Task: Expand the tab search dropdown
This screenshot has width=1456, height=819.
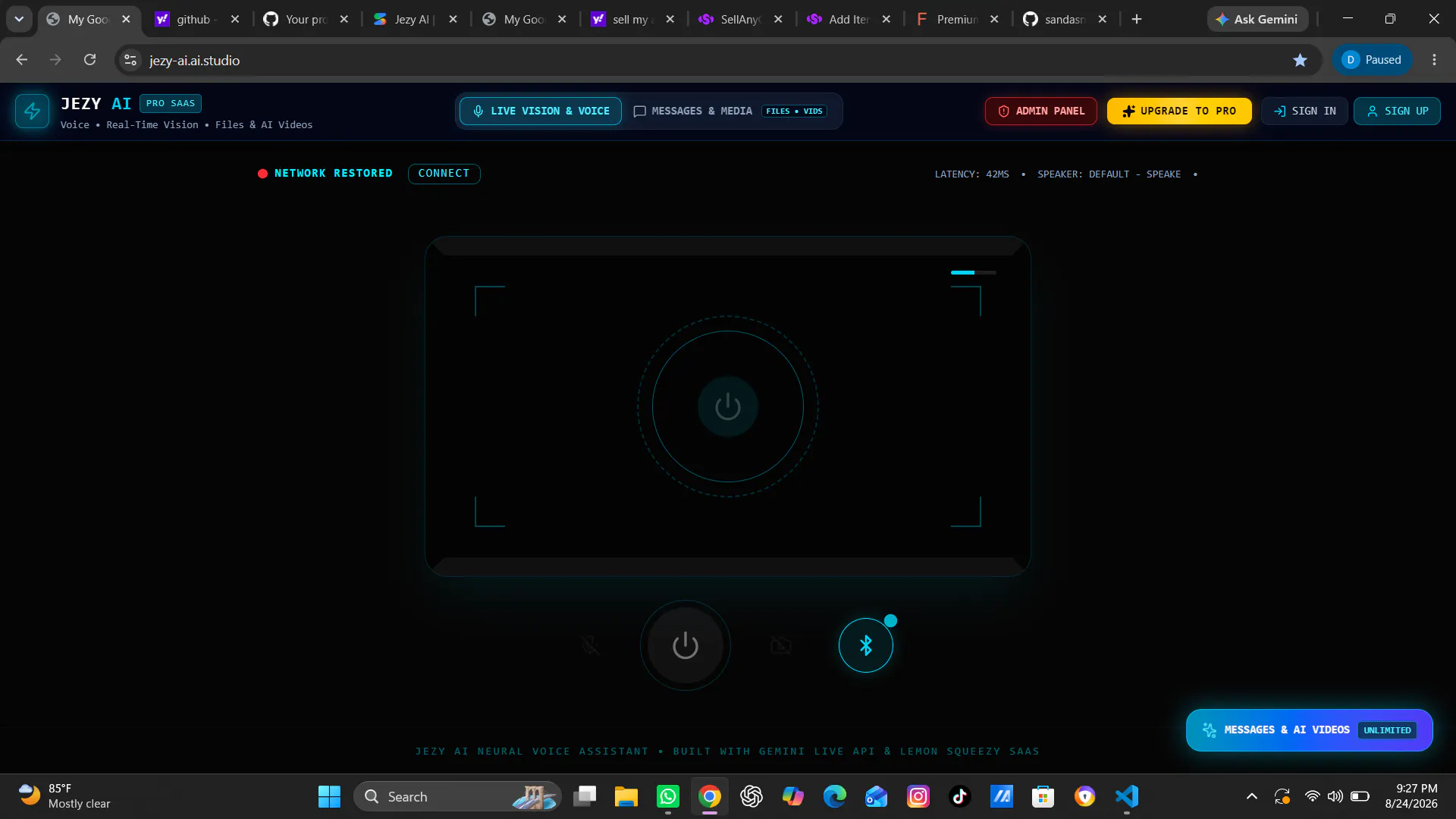Action: (19, 19)
